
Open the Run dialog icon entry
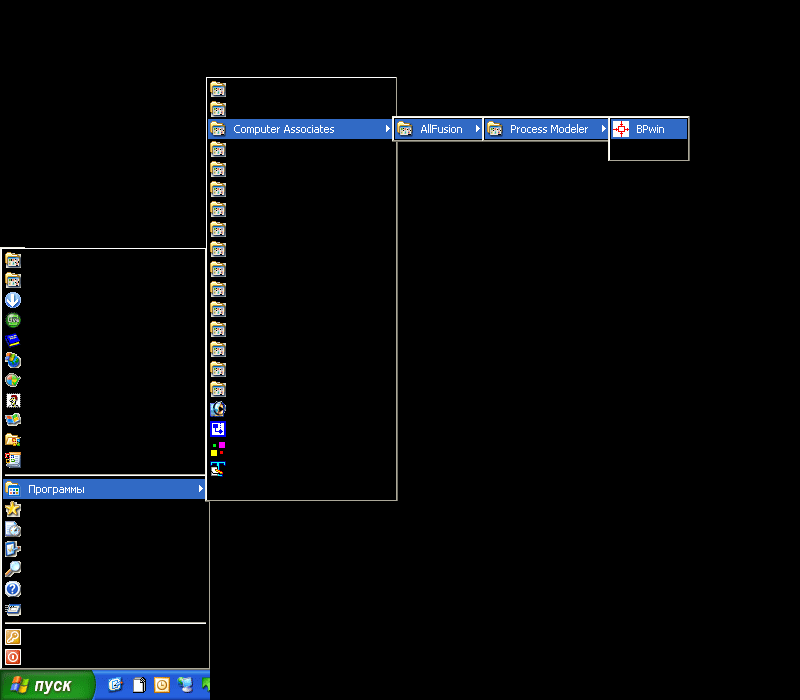pos(13,609)
